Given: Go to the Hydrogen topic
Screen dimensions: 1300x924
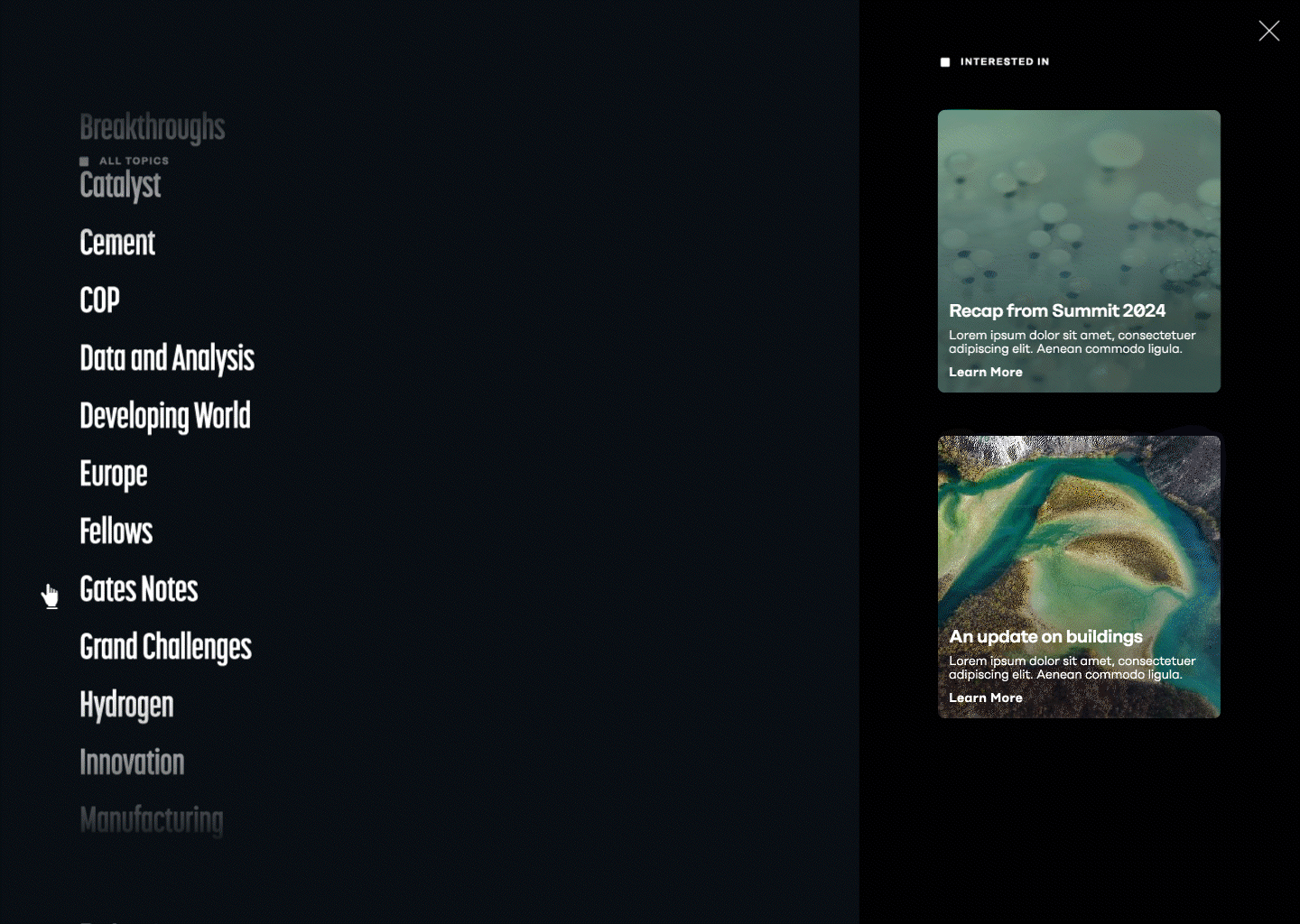Looking at the screenshot, I should coord(126,705).
